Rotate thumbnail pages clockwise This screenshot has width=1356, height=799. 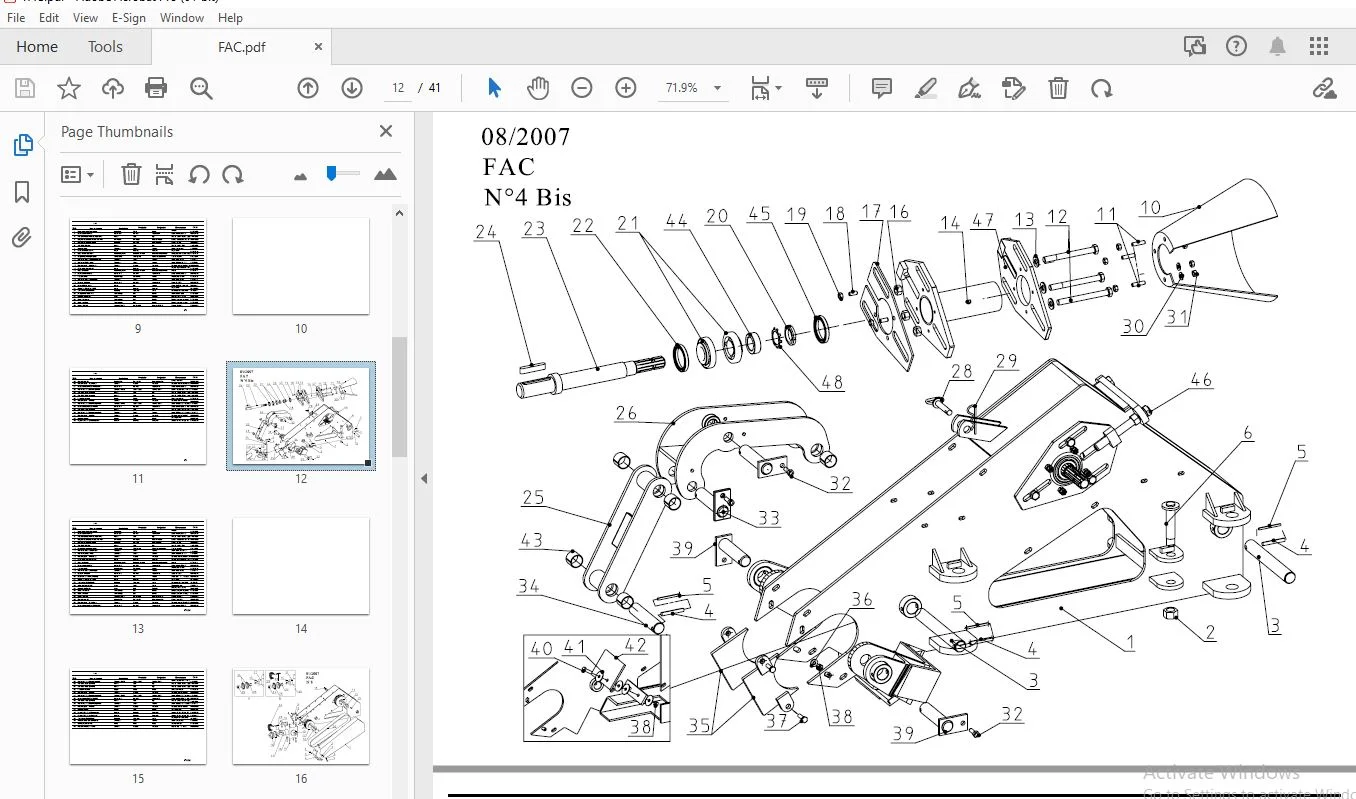(233, 175)
